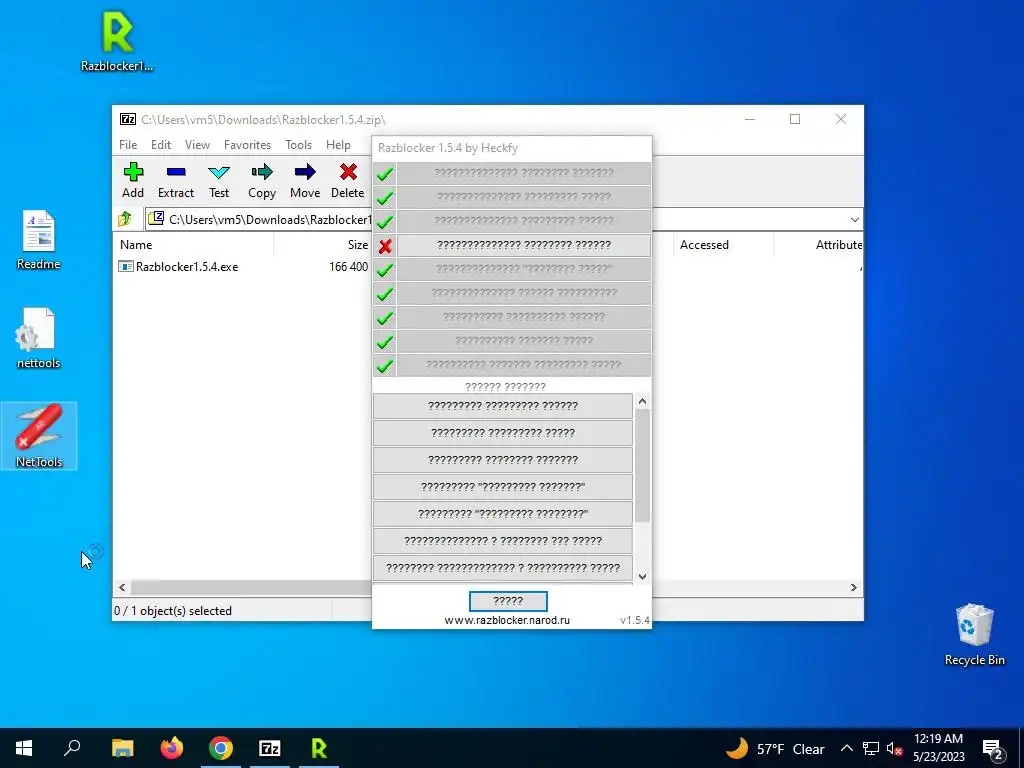Open the Razblocker1 desktop shortcut icon
The width and height of the screenshot is (1024, 768).
point(118,40)
